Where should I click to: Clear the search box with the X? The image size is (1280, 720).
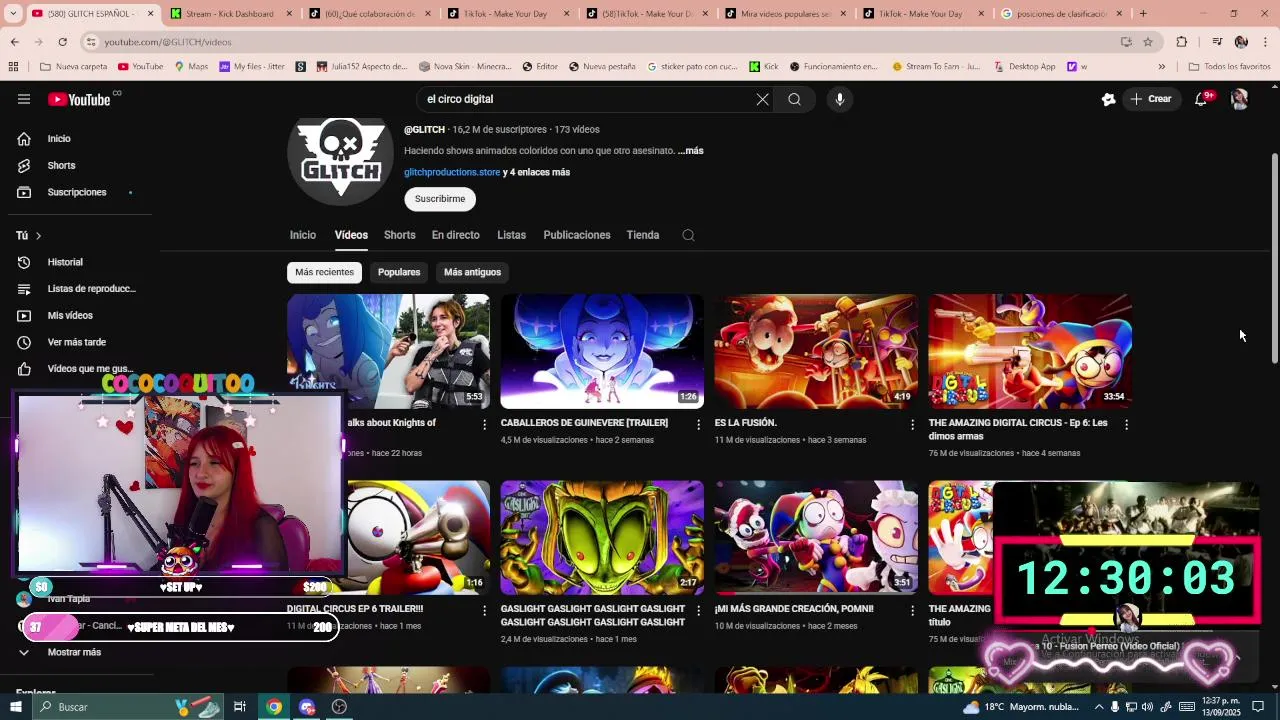762,99
